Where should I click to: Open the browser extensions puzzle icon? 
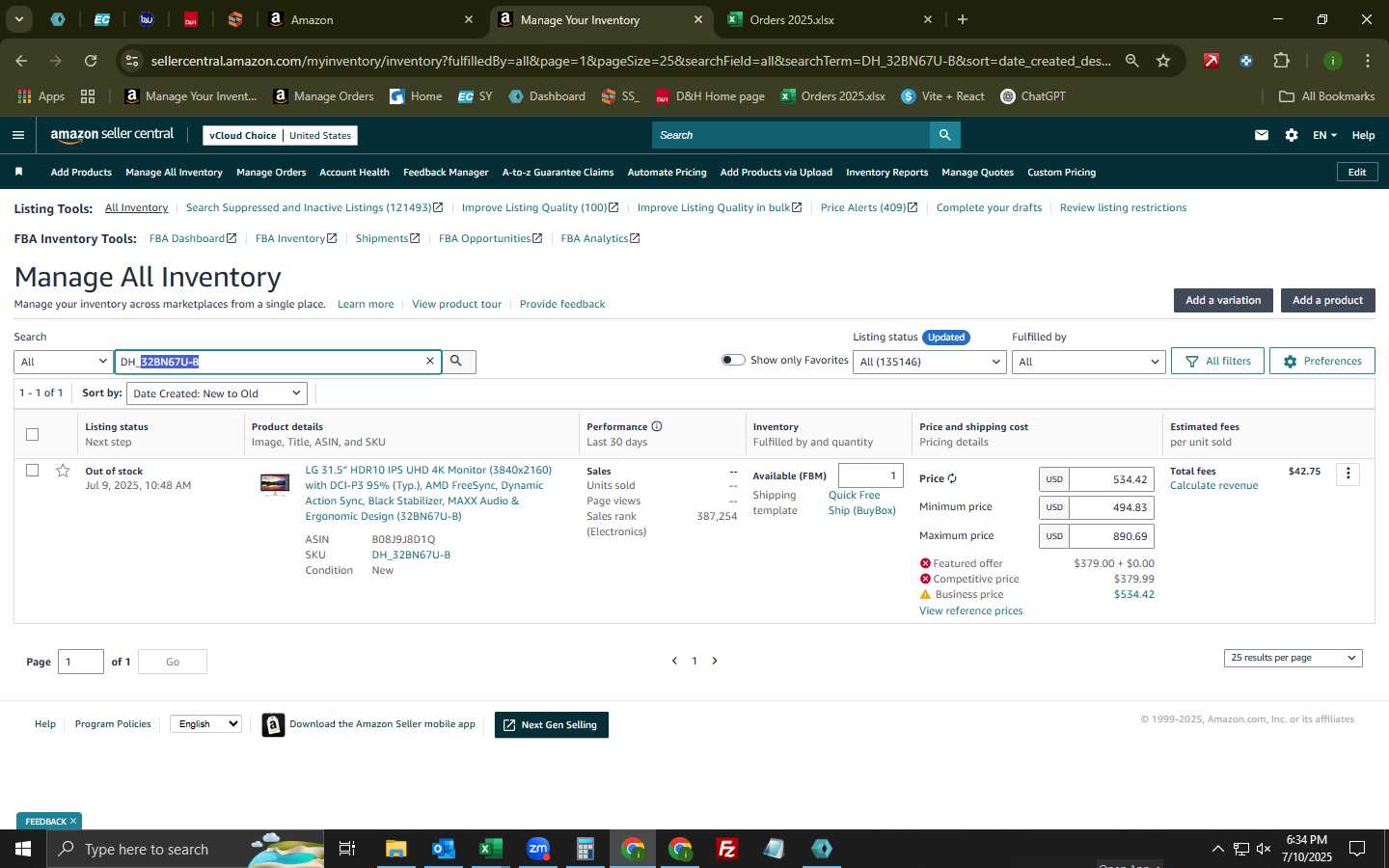tap(1281, 61)
